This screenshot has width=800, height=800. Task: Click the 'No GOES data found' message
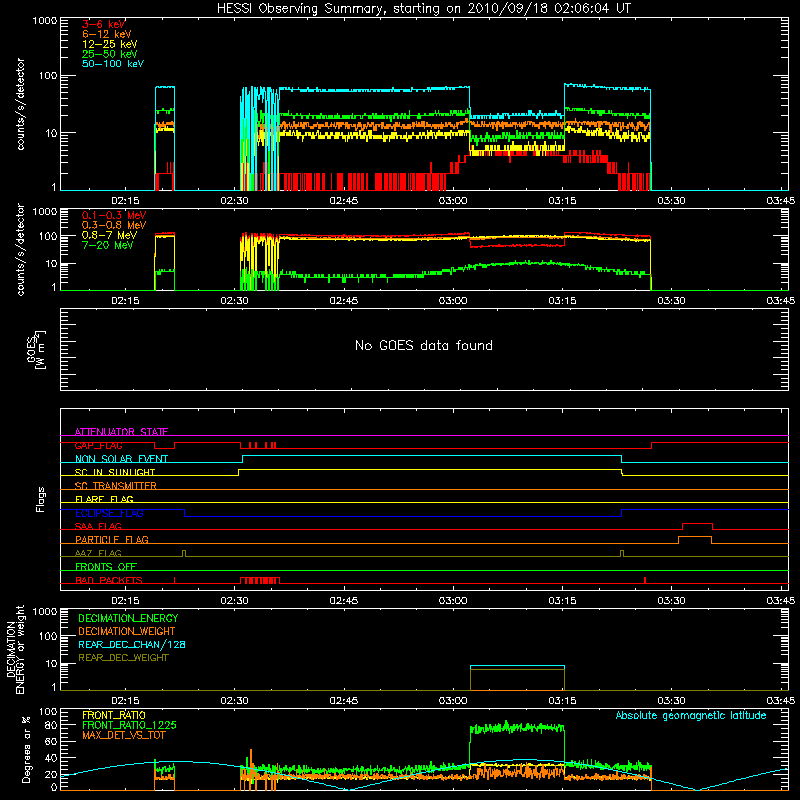pyautogui.click(x=423, y=345)
